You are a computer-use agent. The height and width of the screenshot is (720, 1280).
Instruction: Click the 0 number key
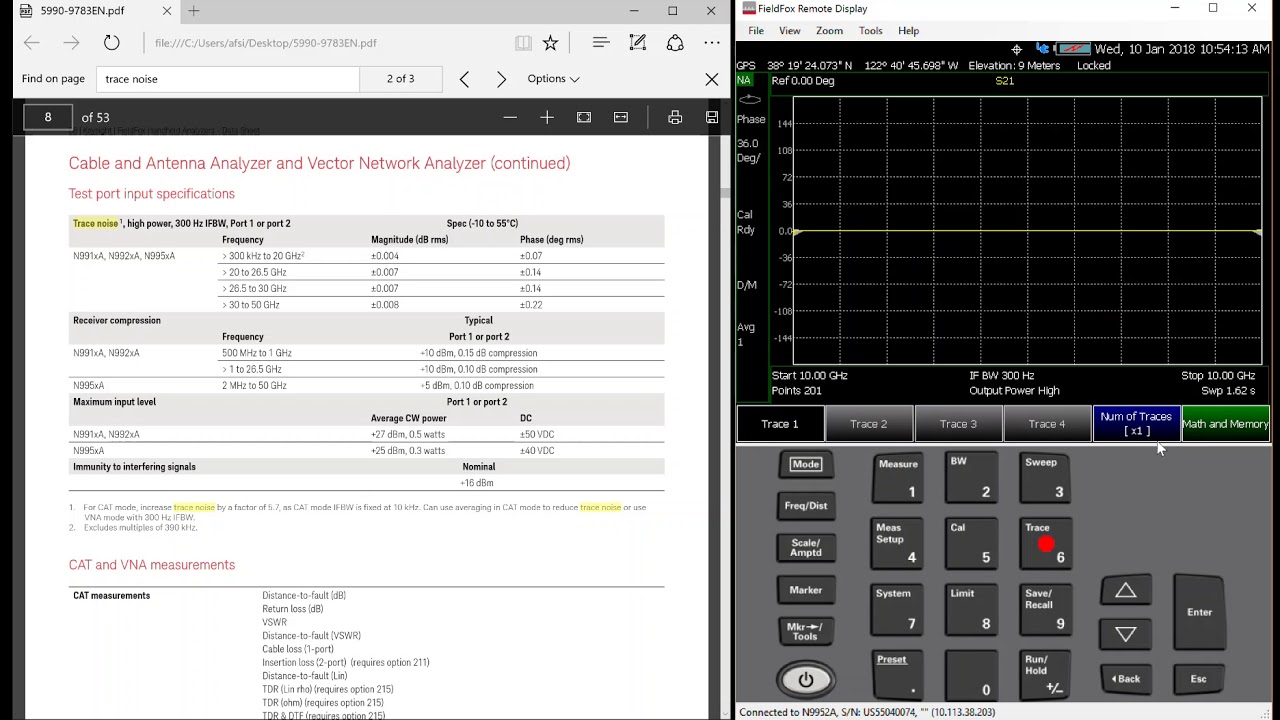971,676
